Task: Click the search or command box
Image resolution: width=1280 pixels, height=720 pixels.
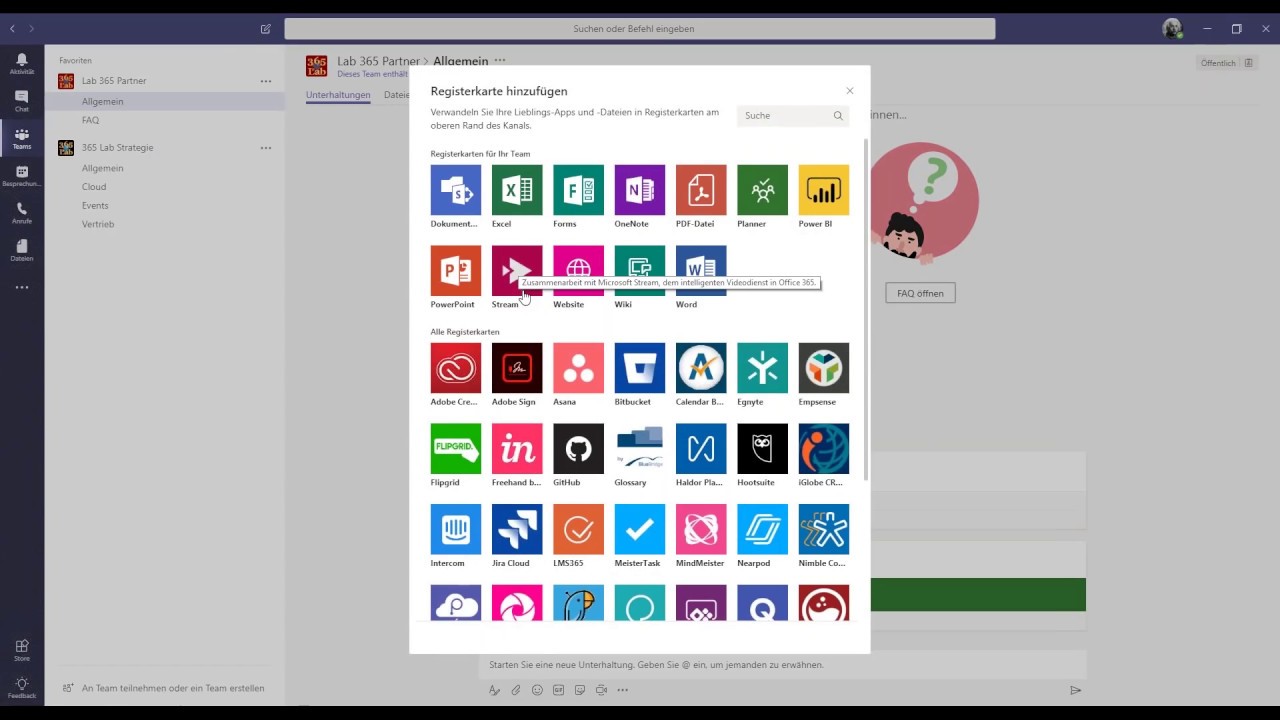Action: (640, 29)
